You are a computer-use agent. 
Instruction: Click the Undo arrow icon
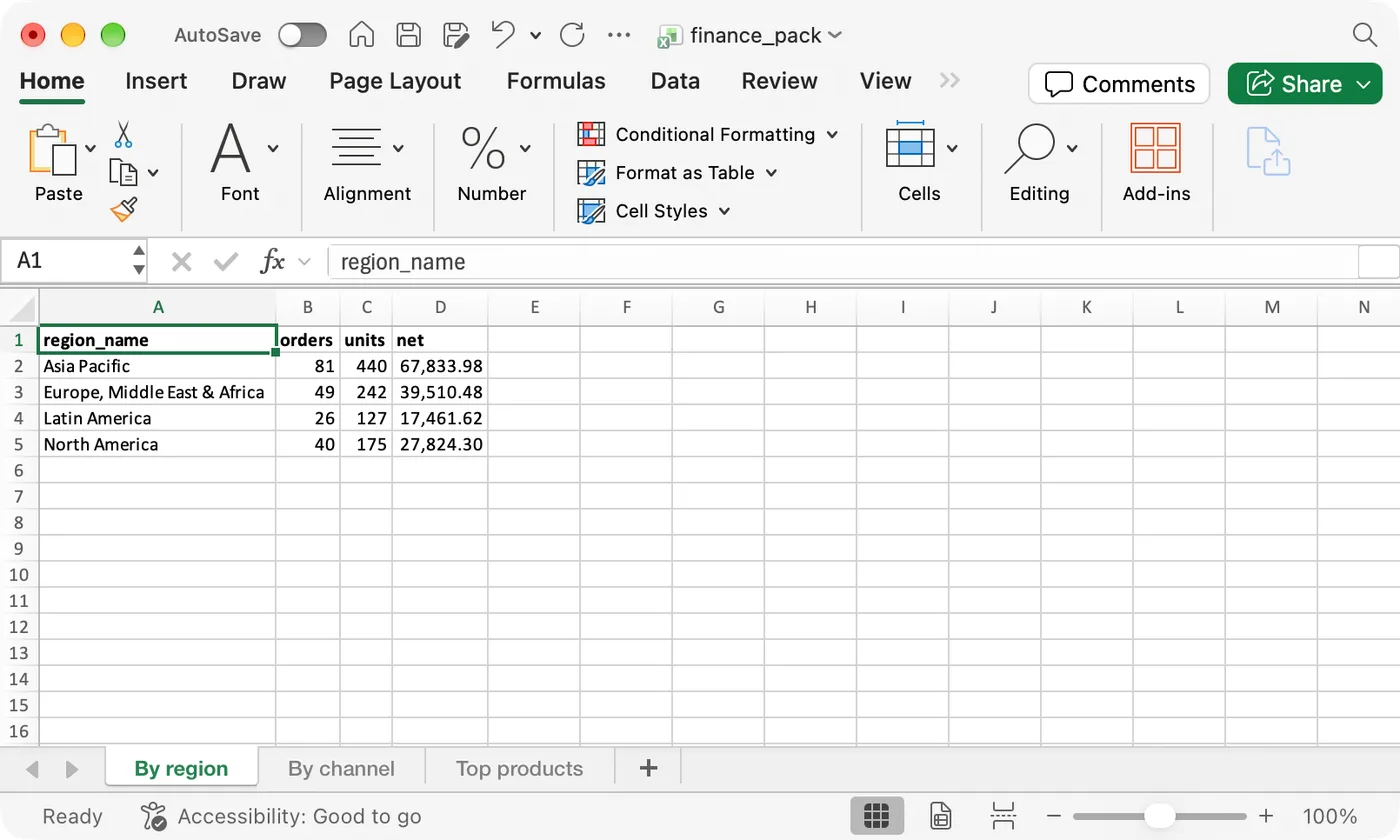[x=503, y=35]
